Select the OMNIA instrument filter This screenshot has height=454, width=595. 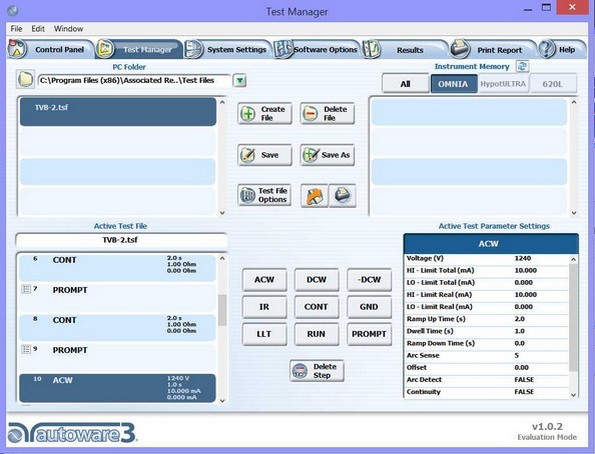point(454,84)
